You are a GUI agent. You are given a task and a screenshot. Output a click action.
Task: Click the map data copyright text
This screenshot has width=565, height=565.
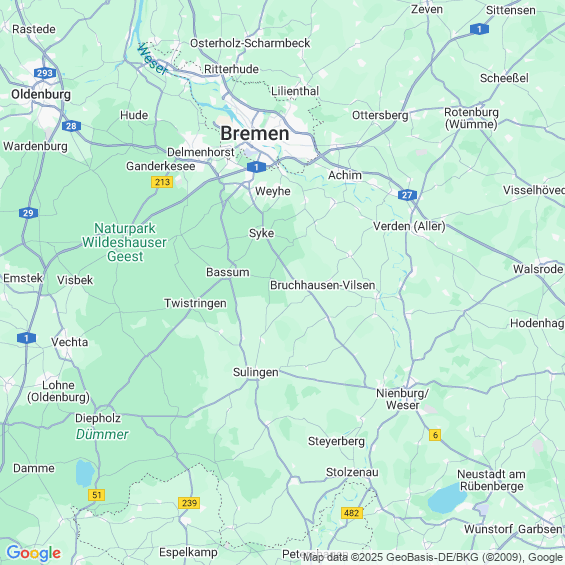433,557
